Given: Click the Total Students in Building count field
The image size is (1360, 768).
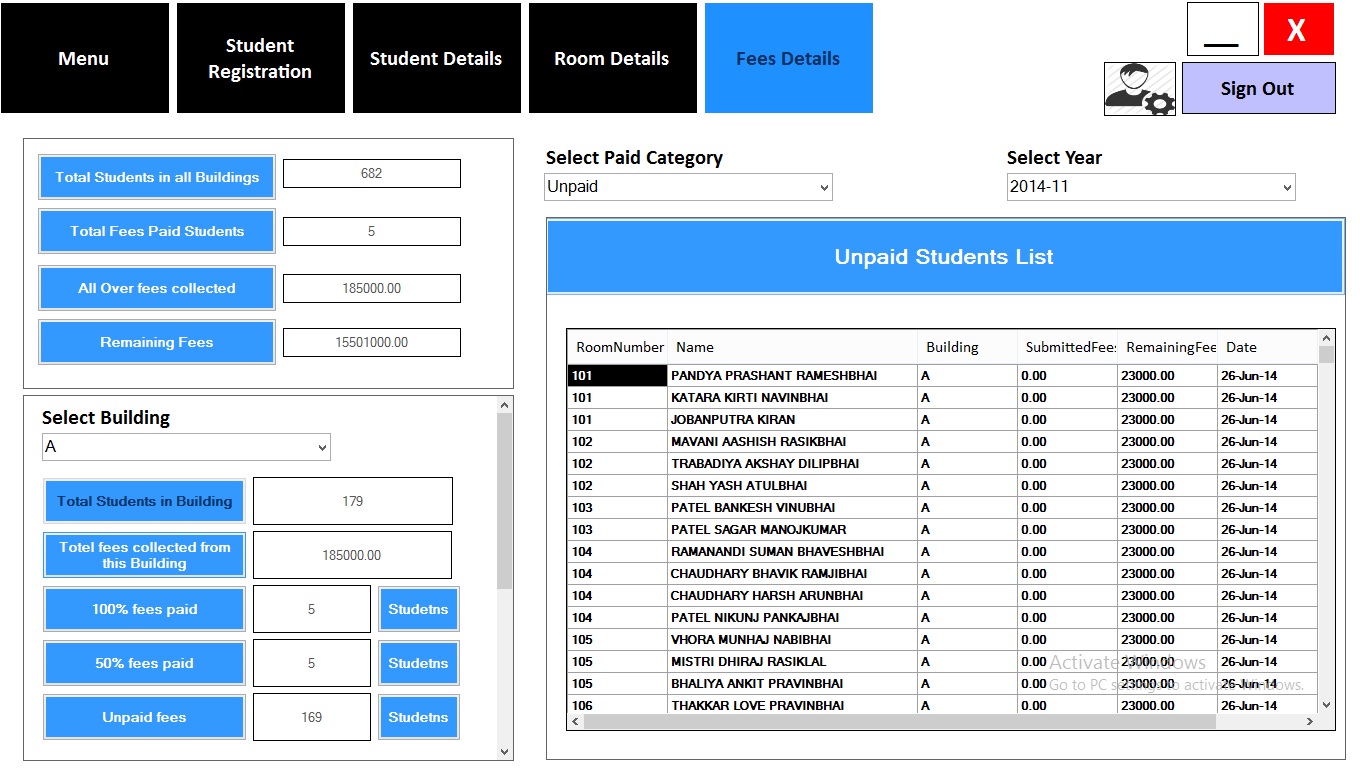Looking at the screenshot, I should pyautogui.click(x=352, y=500).
